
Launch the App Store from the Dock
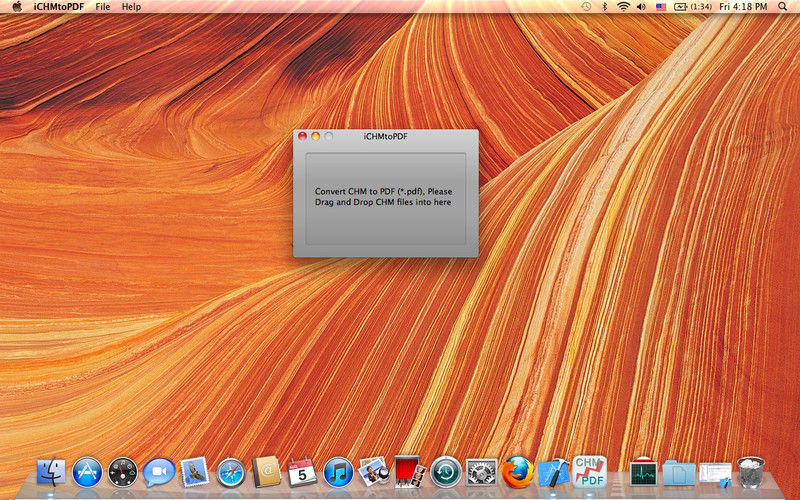(x=87, y=471)
